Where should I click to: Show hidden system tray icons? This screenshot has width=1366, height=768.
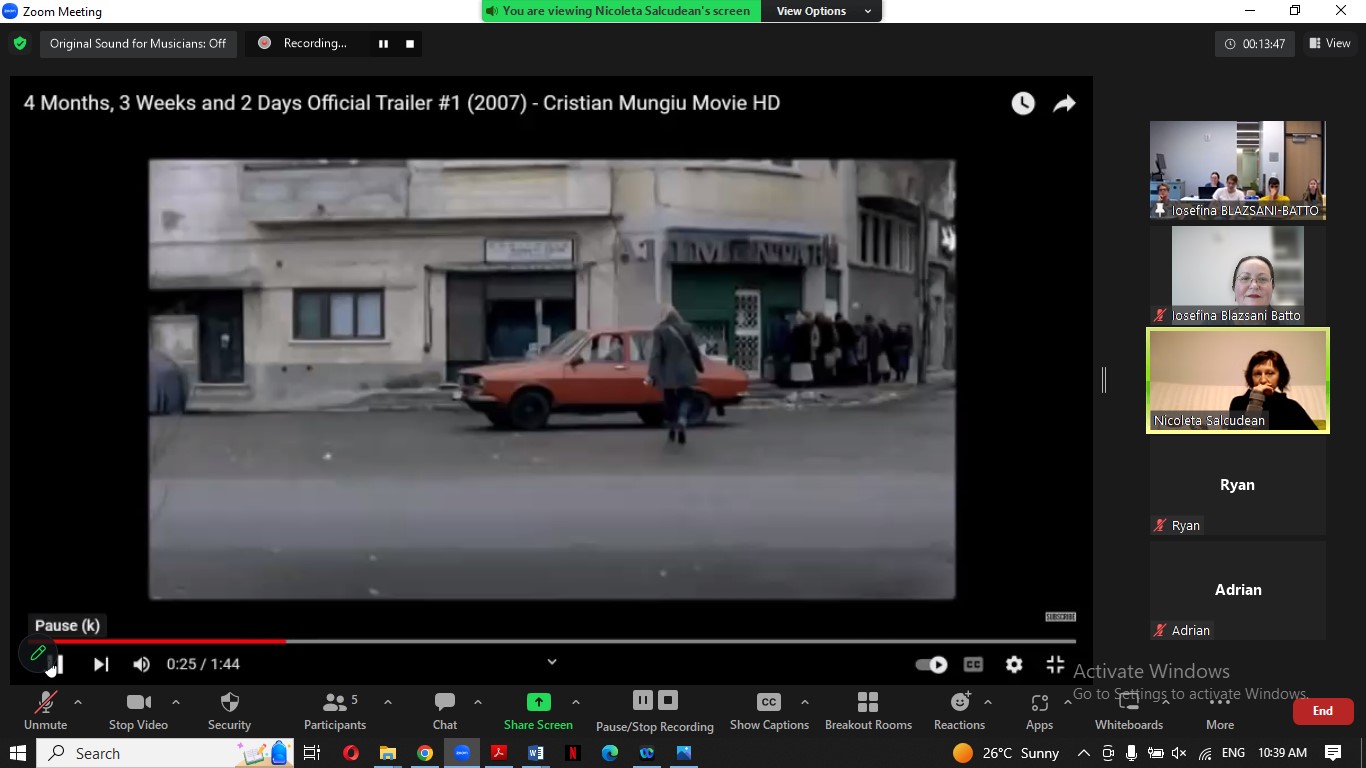[1083, 753]
